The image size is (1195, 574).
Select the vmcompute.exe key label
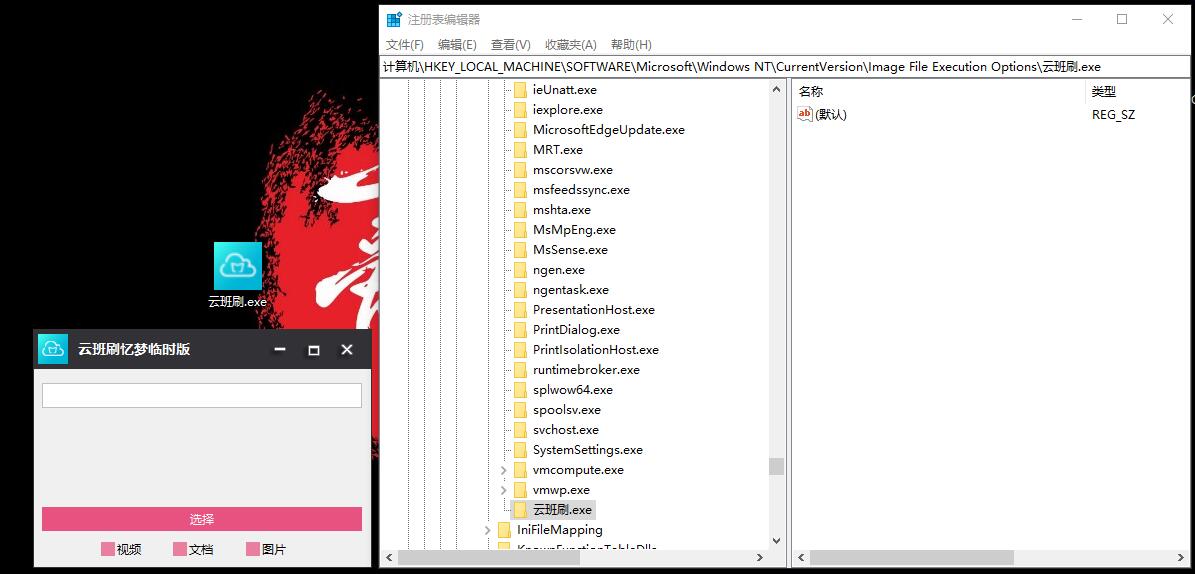click(578, 470)
